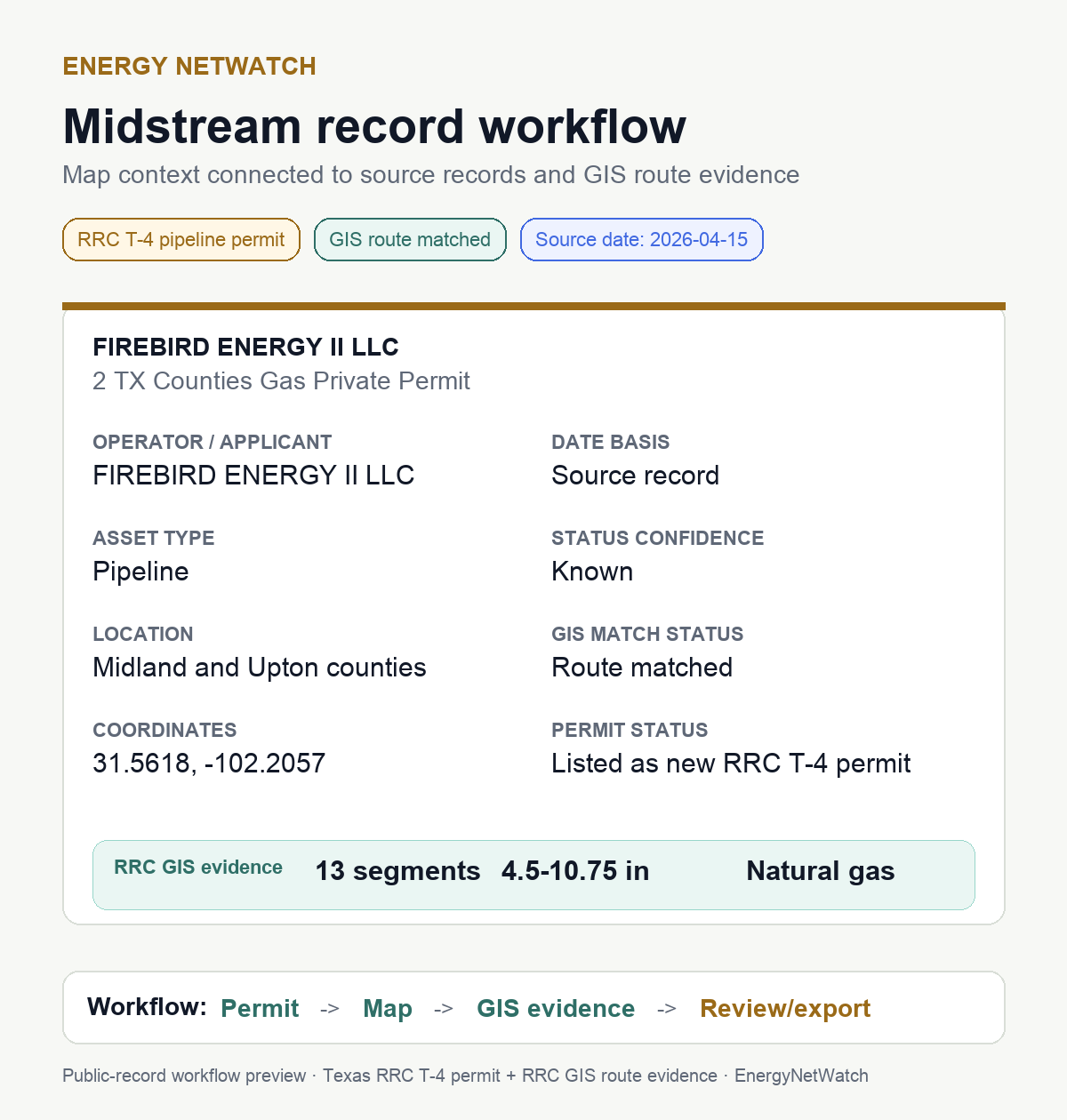Click the RRC GIS evidence label
This screenshot has height=1120, width=1067.
click(198, 868)
